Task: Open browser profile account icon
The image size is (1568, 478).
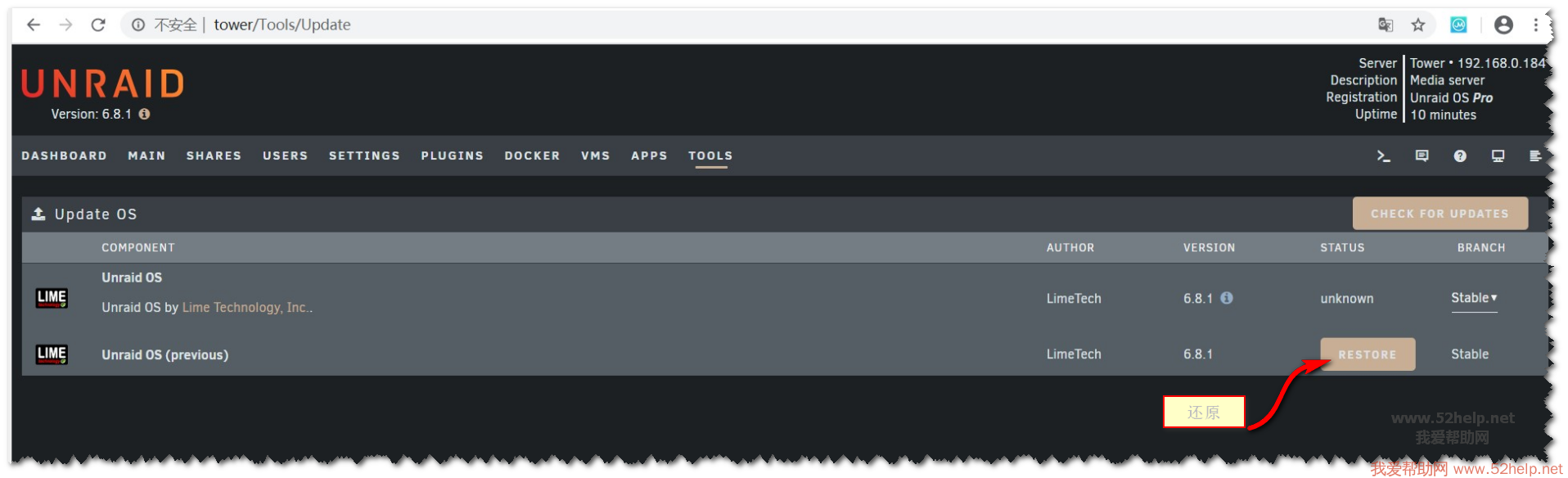Action: coord(1503,25)
